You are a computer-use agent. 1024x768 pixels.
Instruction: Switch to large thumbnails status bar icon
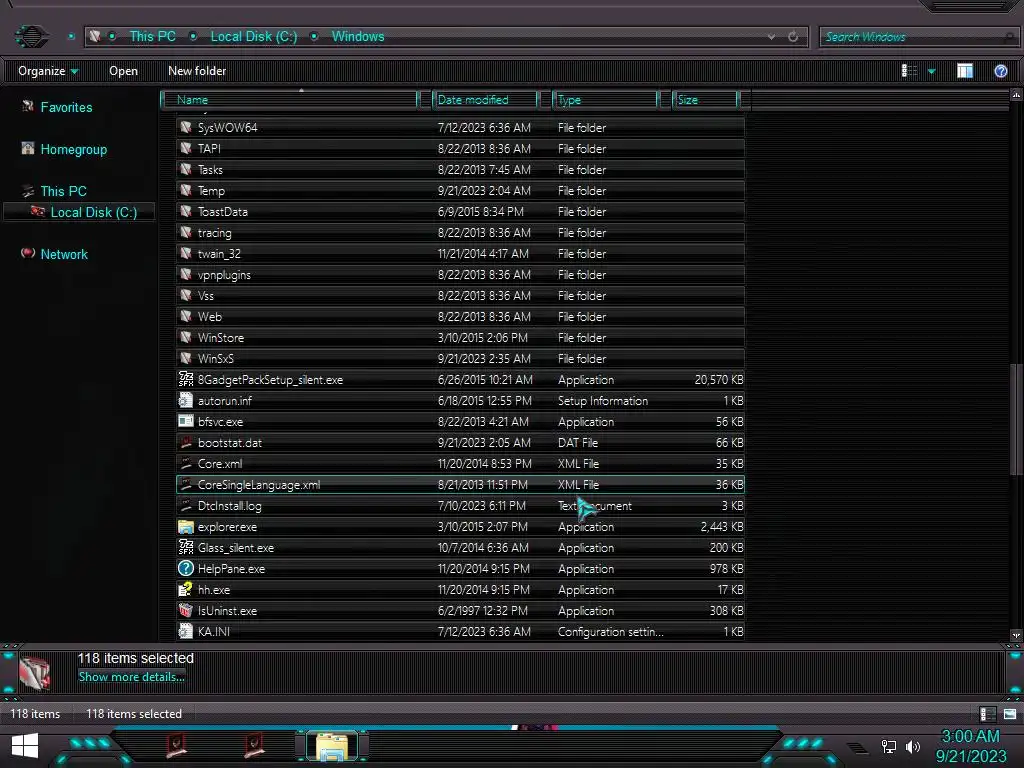[1010, 714]
